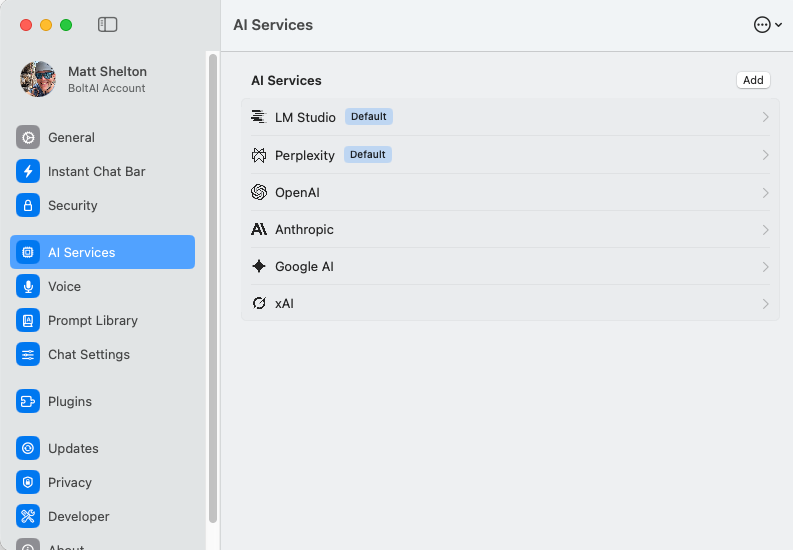Open Privacy section label

point(70,482)
